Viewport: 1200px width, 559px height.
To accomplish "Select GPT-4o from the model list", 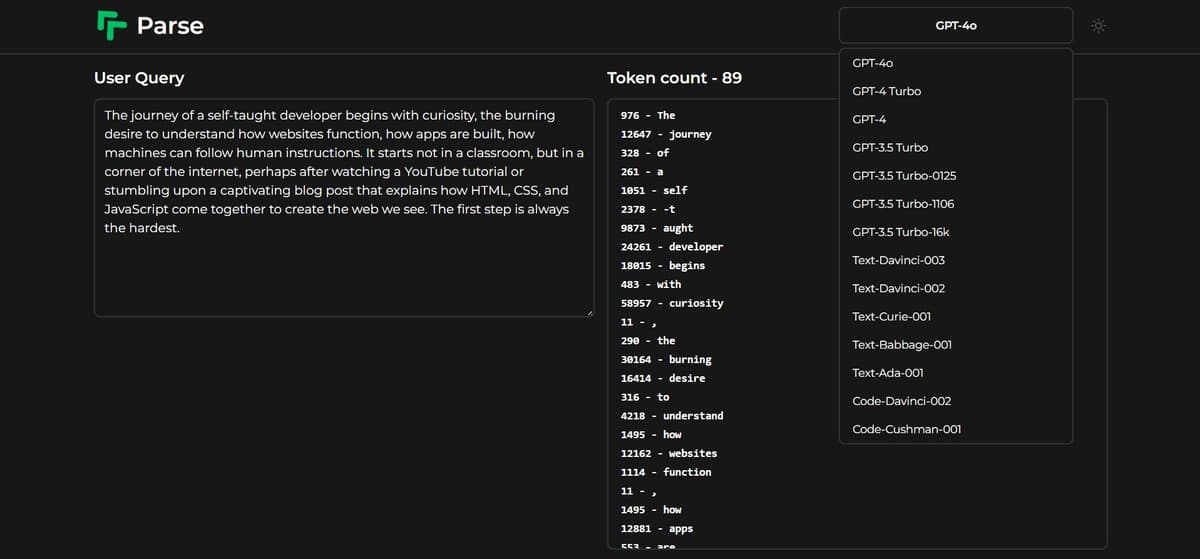I will pos(872,63).
